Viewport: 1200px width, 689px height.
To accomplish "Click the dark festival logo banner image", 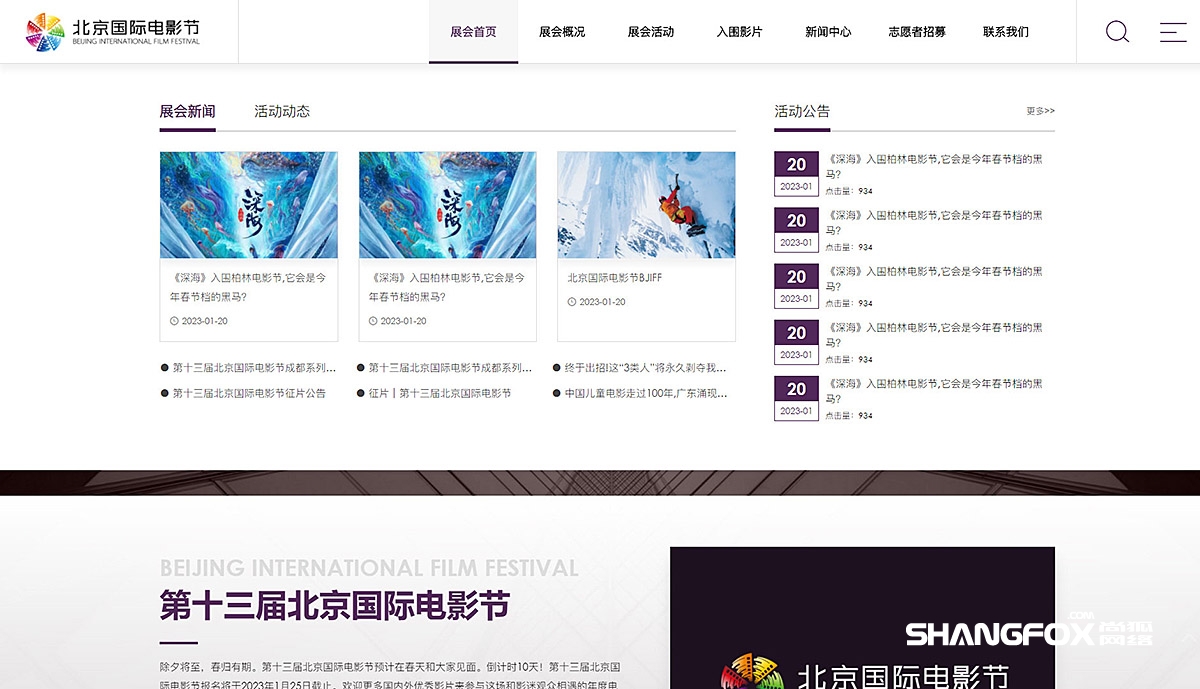I will pyautogui.click(x=862, y=618).
